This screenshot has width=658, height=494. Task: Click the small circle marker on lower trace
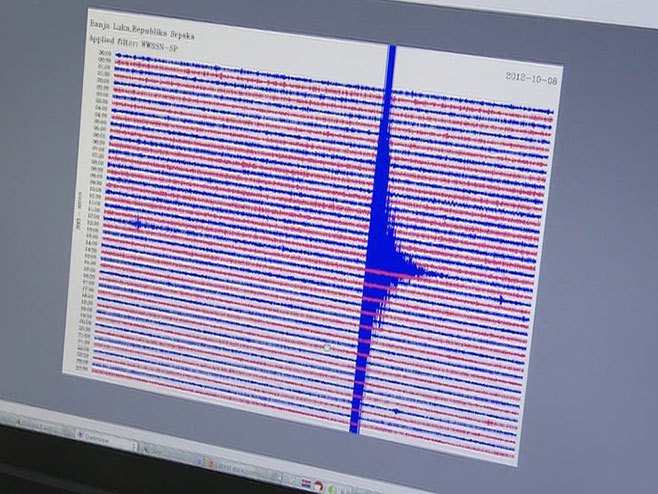pyautogui.click(x=327, y=345)
